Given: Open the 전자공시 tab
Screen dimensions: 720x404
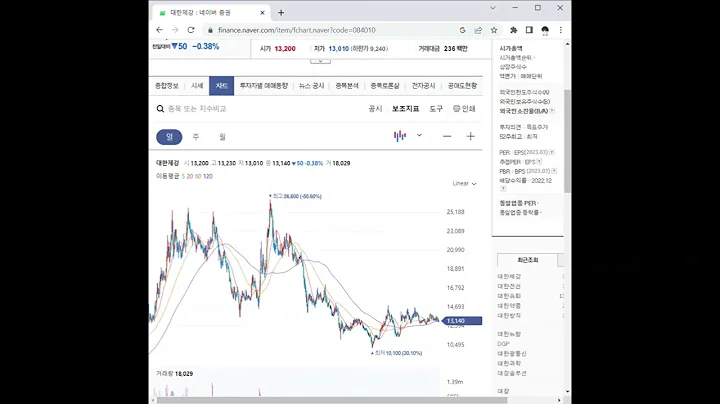Looking at the screenshot, I should click(423, 86).
